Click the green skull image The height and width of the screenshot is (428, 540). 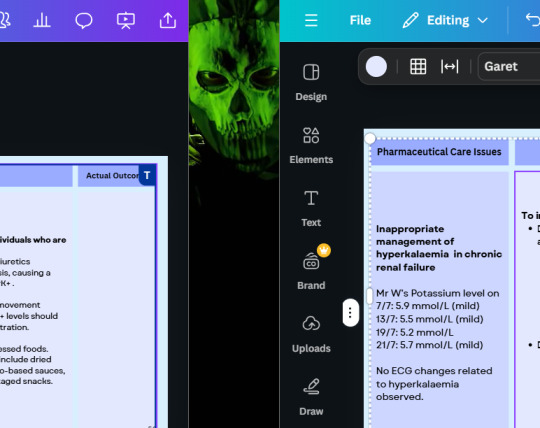(234, 90)
